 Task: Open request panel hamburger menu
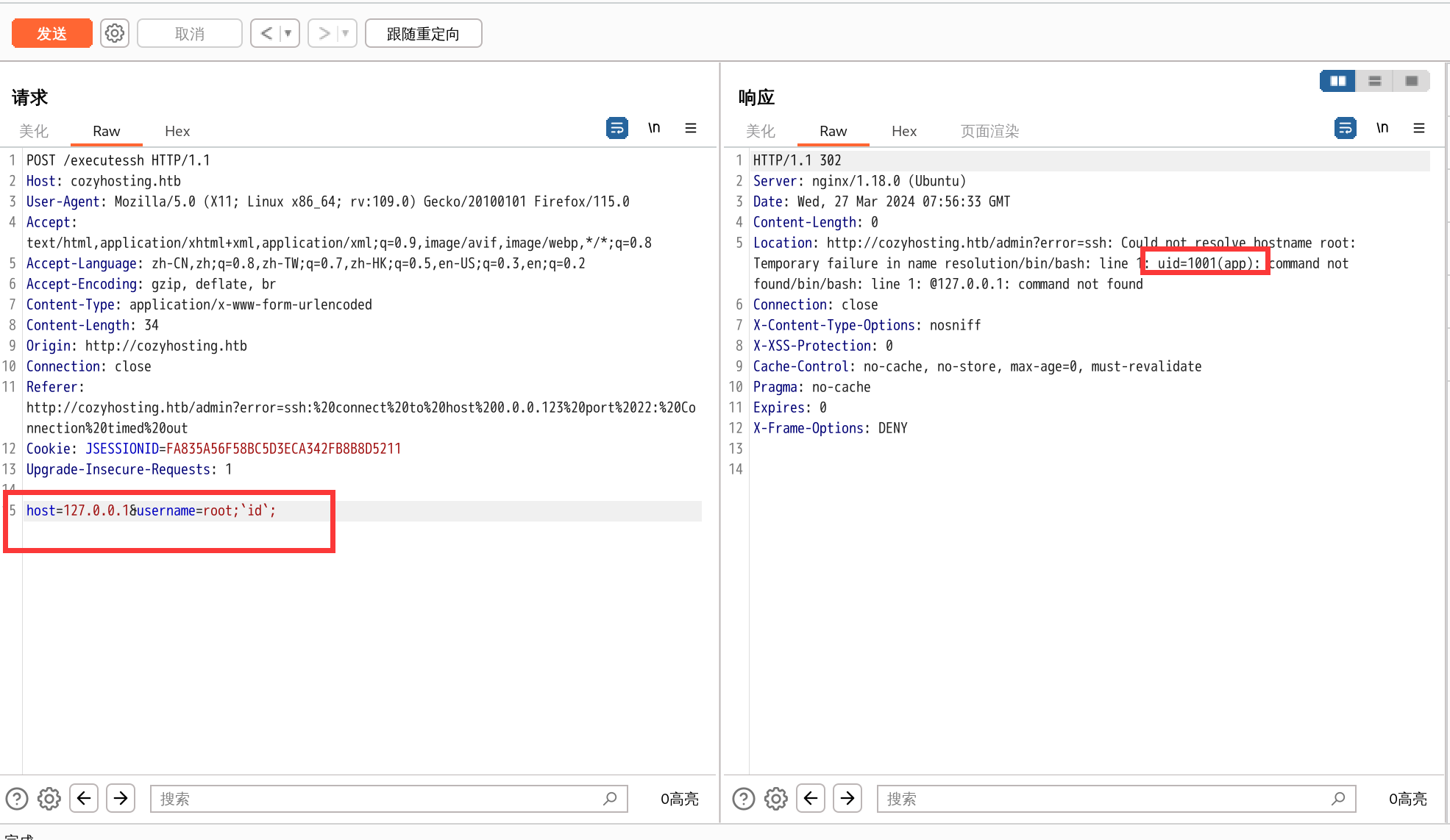[x=691, y=128]
